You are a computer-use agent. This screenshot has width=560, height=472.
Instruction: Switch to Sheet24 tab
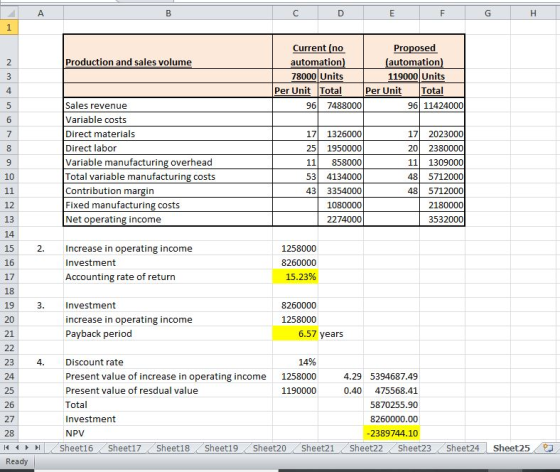[462, 448]
